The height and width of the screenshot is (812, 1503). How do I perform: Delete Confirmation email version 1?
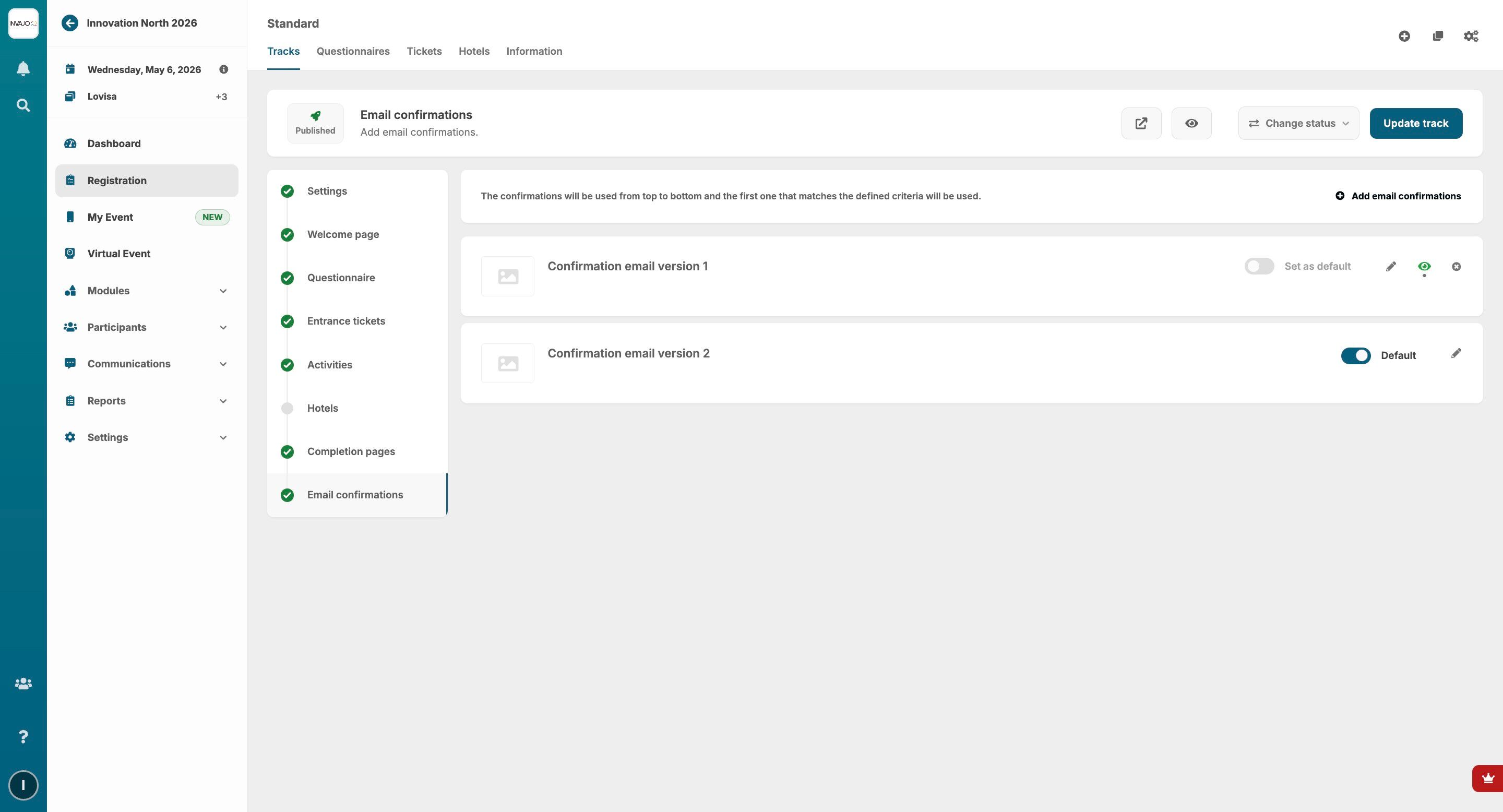pyautogui.click(x=1456, y=267)
